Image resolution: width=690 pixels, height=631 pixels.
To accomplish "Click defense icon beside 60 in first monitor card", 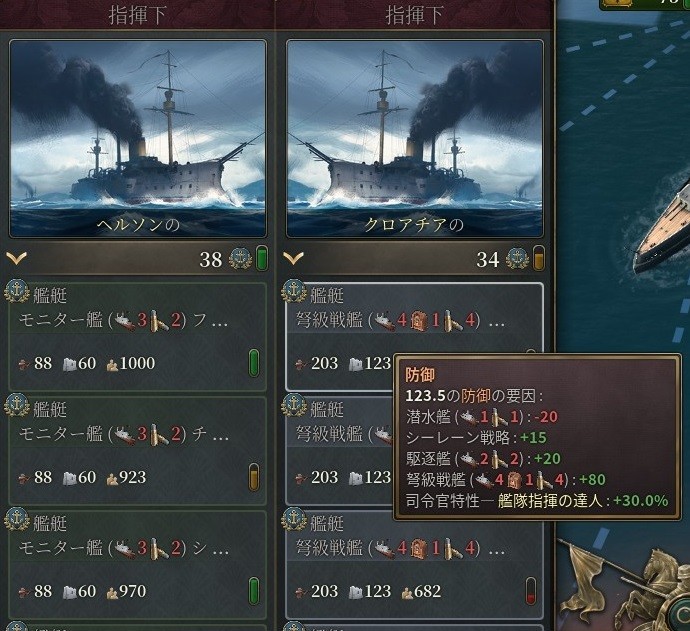I will pos(70,364).
